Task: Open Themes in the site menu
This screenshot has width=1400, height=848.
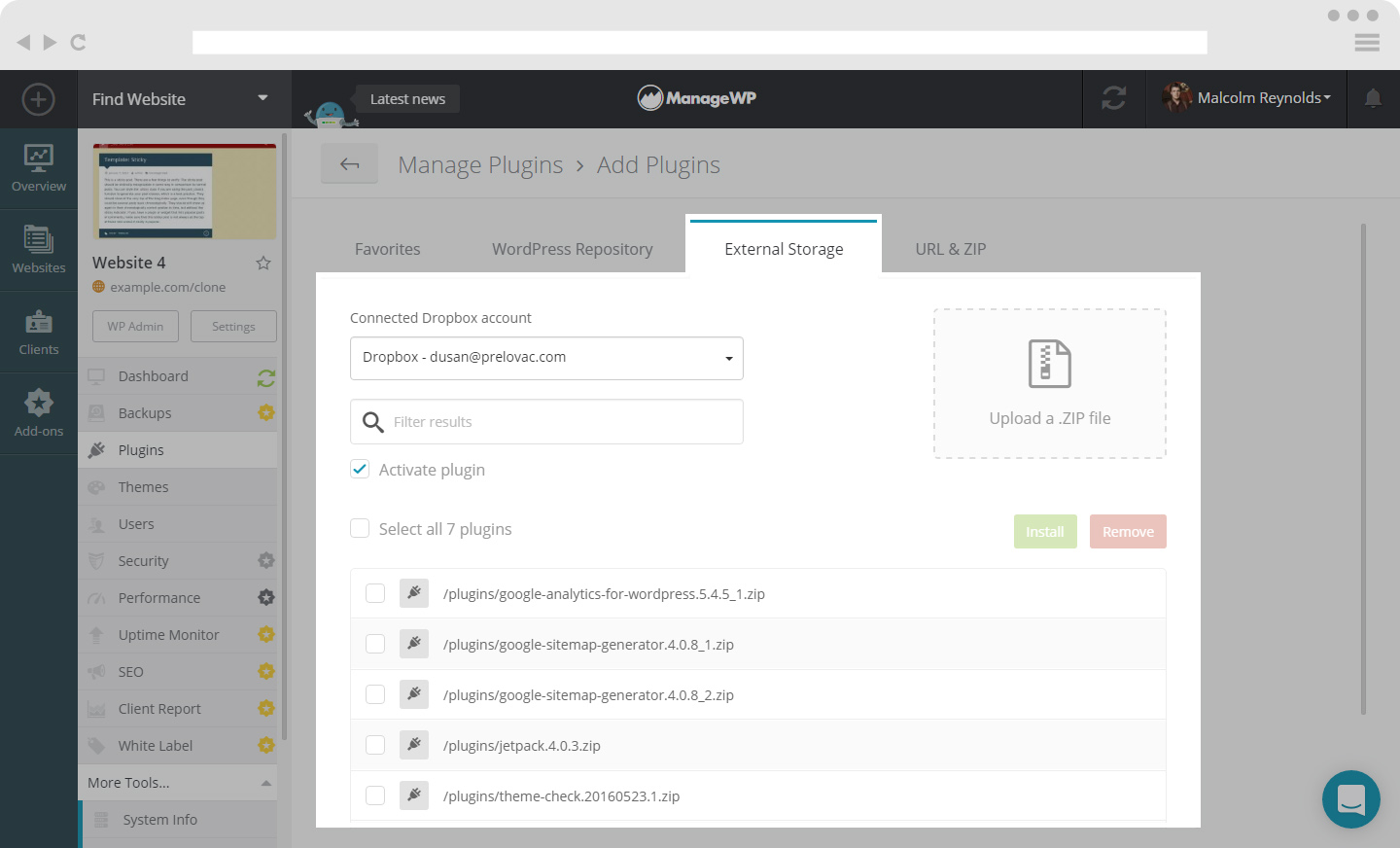Action: (x=178, y=487)
